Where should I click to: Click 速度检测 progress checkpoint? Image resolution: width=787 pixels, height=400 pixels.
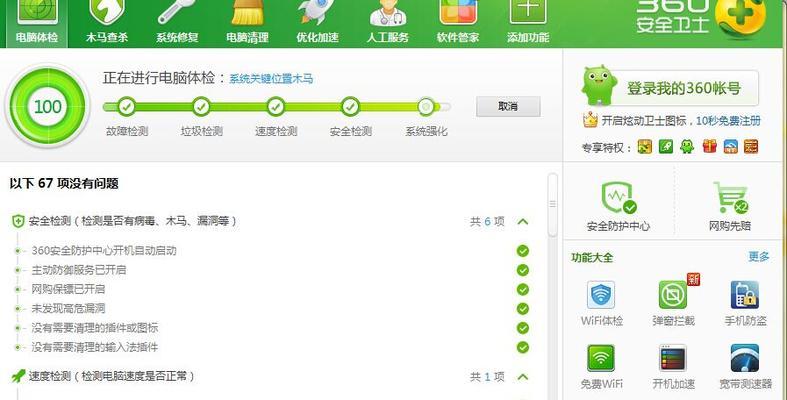[276, 106]
